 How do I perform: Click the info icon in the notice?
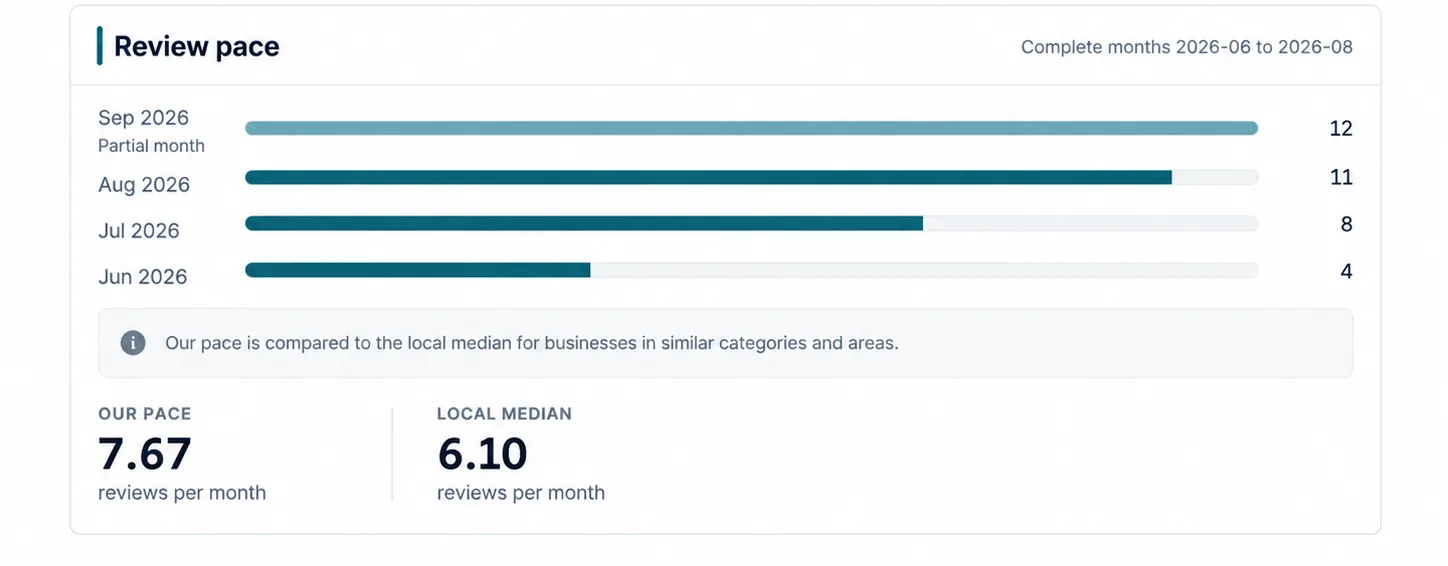pyautogui.click(x=133, y=343)
